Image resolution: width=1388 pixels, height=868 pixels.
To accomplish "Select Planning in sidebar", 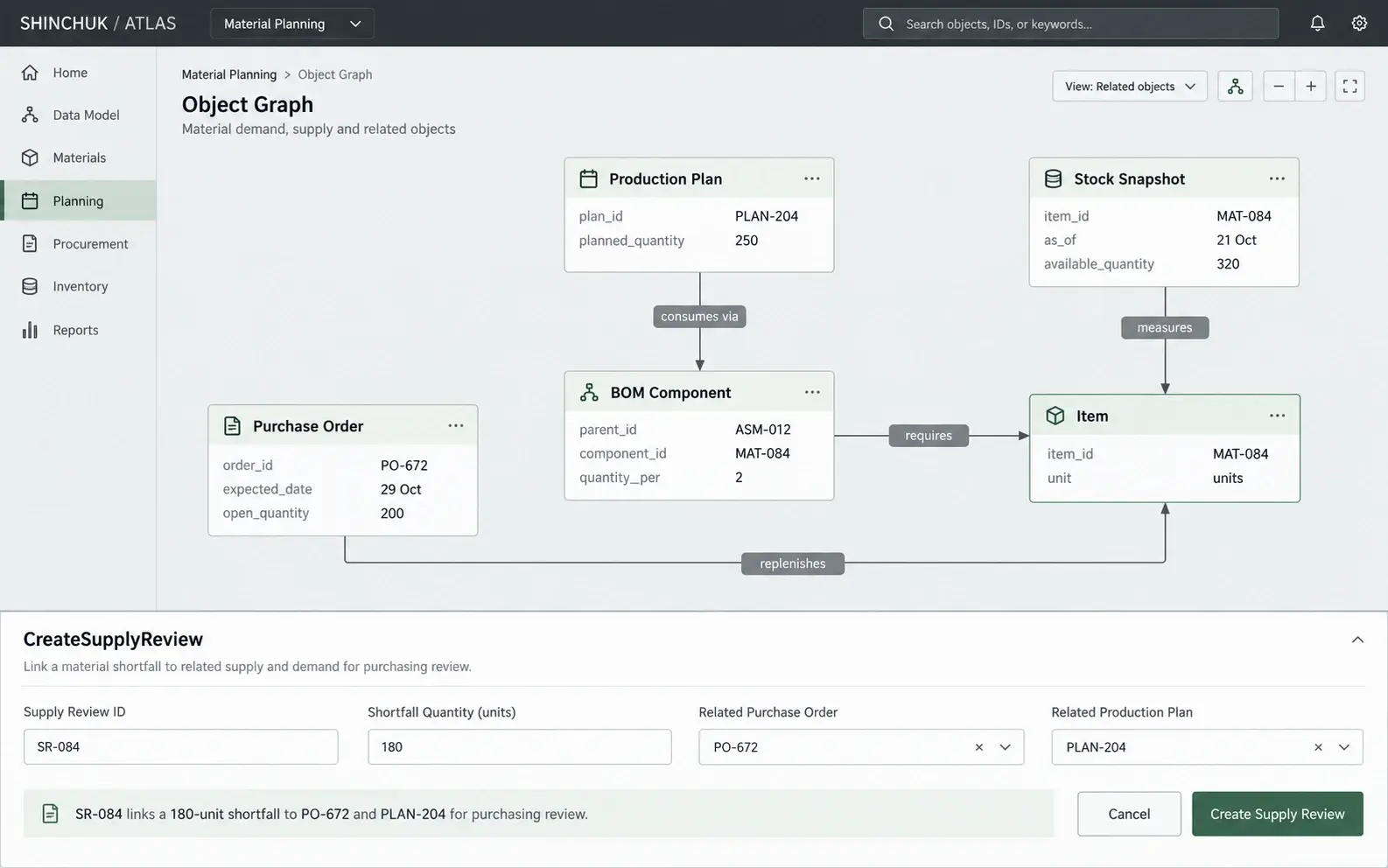I will 78,200.
